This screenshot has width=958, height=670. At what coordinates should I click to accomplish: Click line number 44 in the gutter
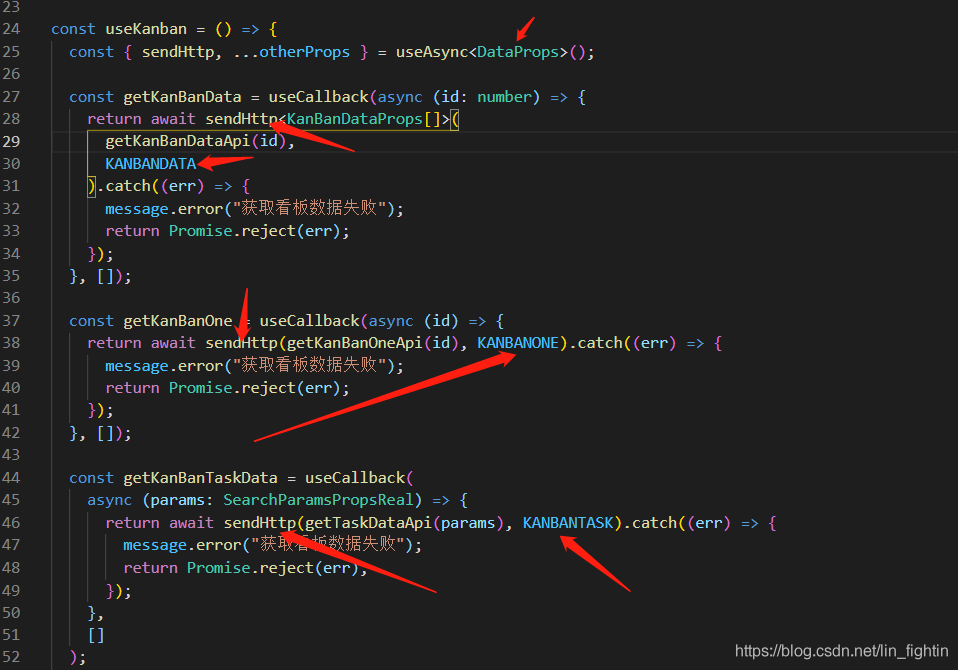pyautogui.click(x=12, y=478)
